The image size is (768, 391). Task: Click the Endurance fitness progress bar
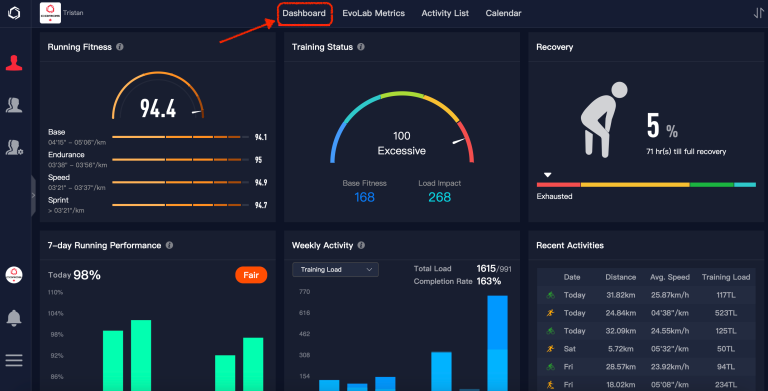pos(180,160)
